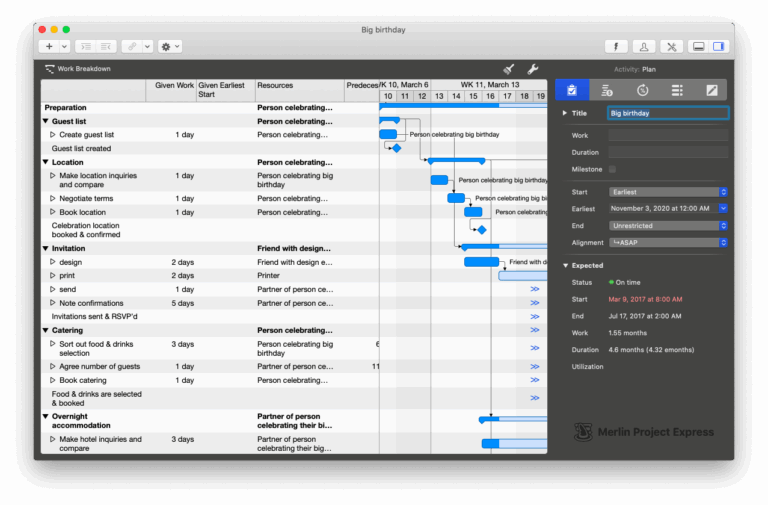Click the flag toolbar icon
The height and width of the screenshot is (505, 768).
[x=616, y=47]
